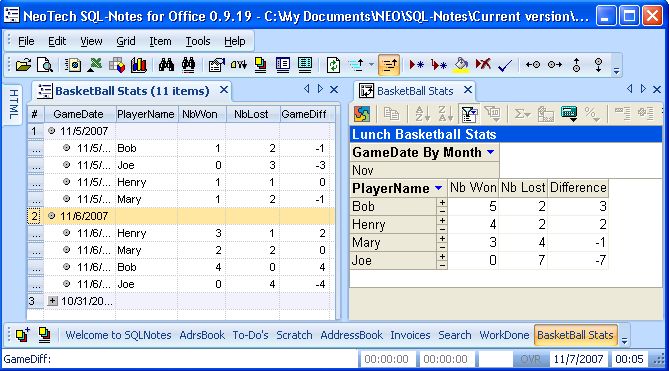
Task: Open GameDate By Month dropdown arrow
Action: tap(491, 152)
